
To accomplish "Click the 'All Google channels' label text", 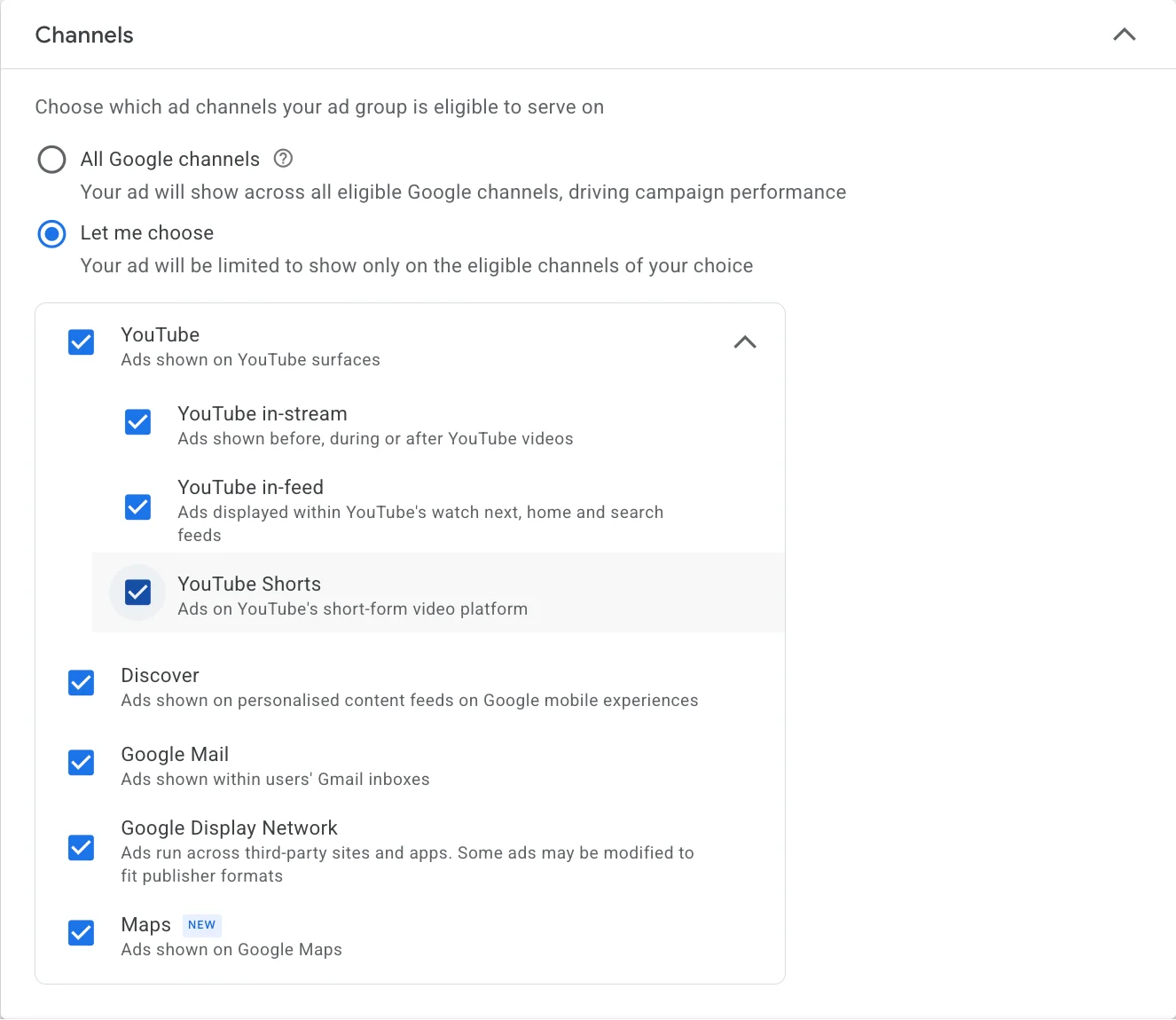I will [170, 160].
